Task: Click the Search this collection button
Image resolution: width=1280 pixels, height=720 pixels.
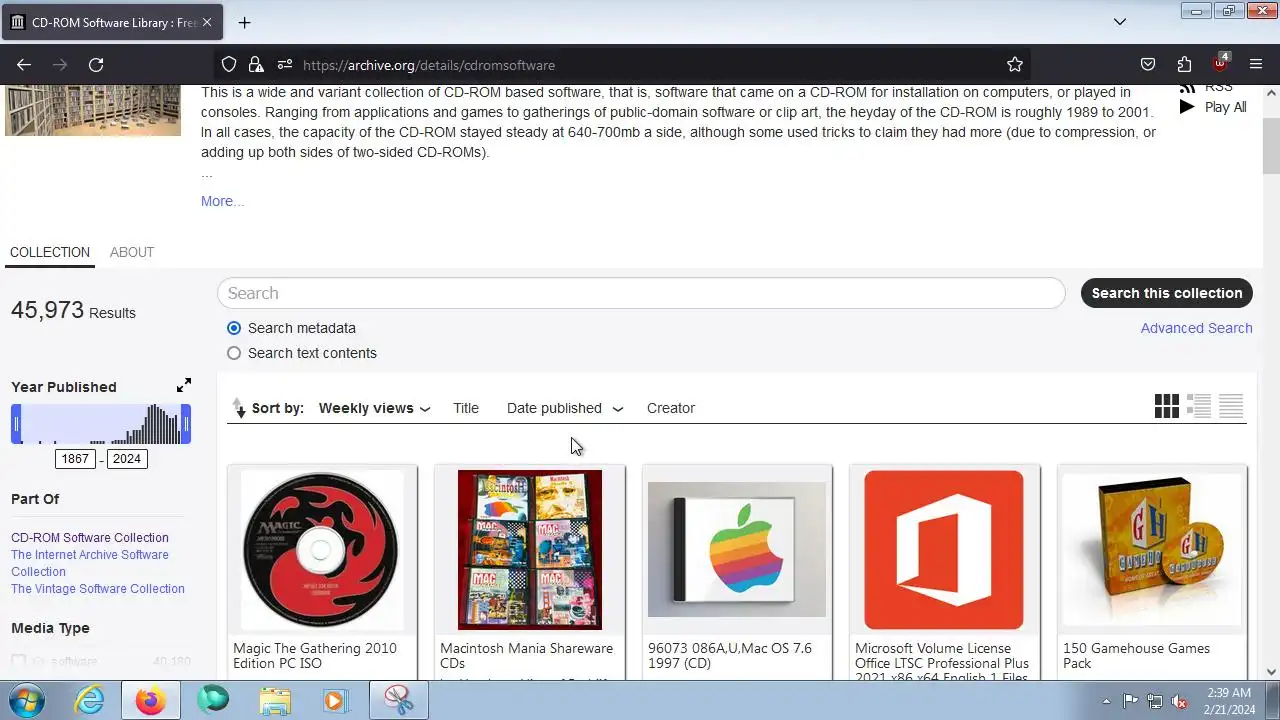Action: tap(1167, 293)
